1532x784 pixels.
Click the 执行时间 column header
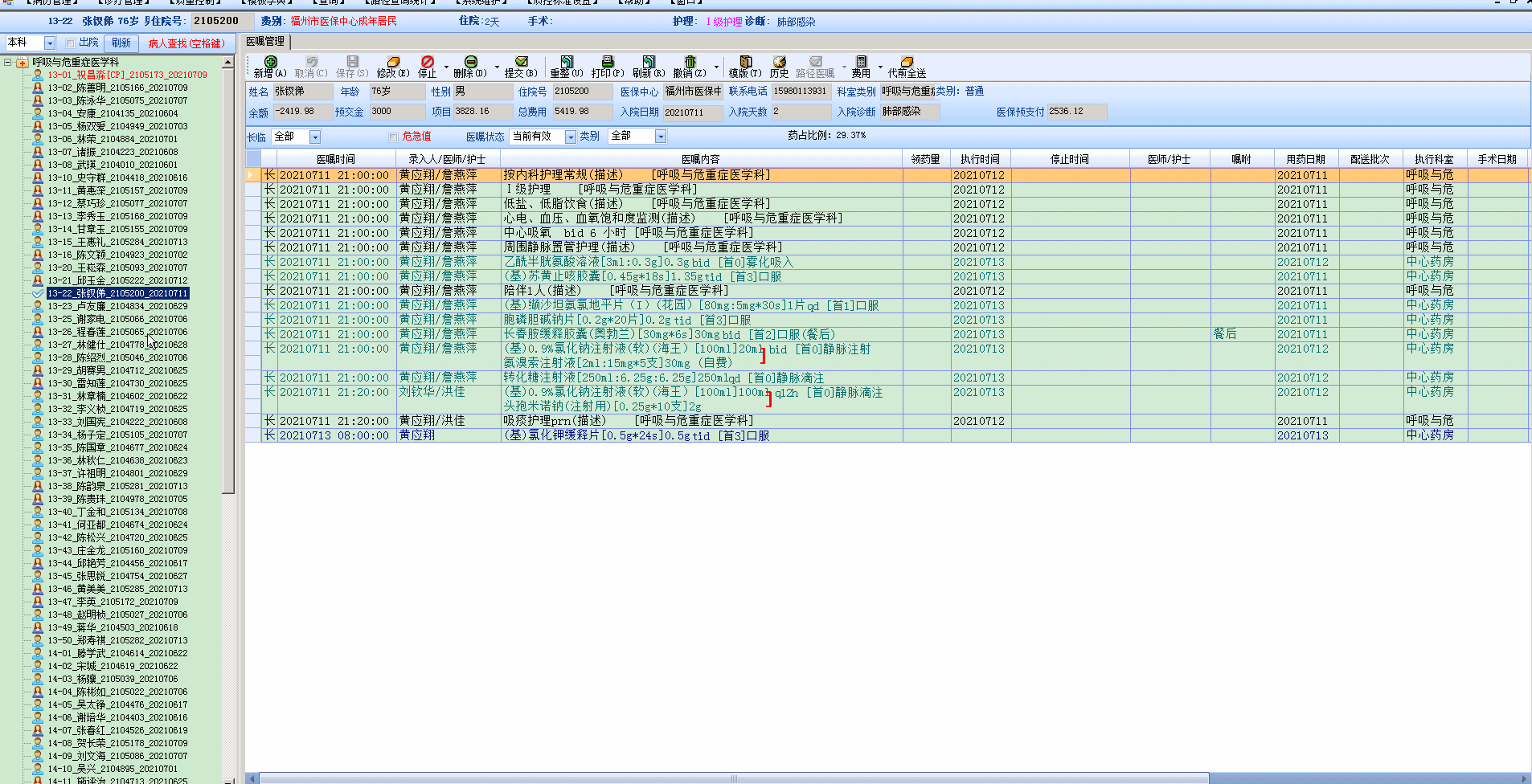tap(980, 159)
